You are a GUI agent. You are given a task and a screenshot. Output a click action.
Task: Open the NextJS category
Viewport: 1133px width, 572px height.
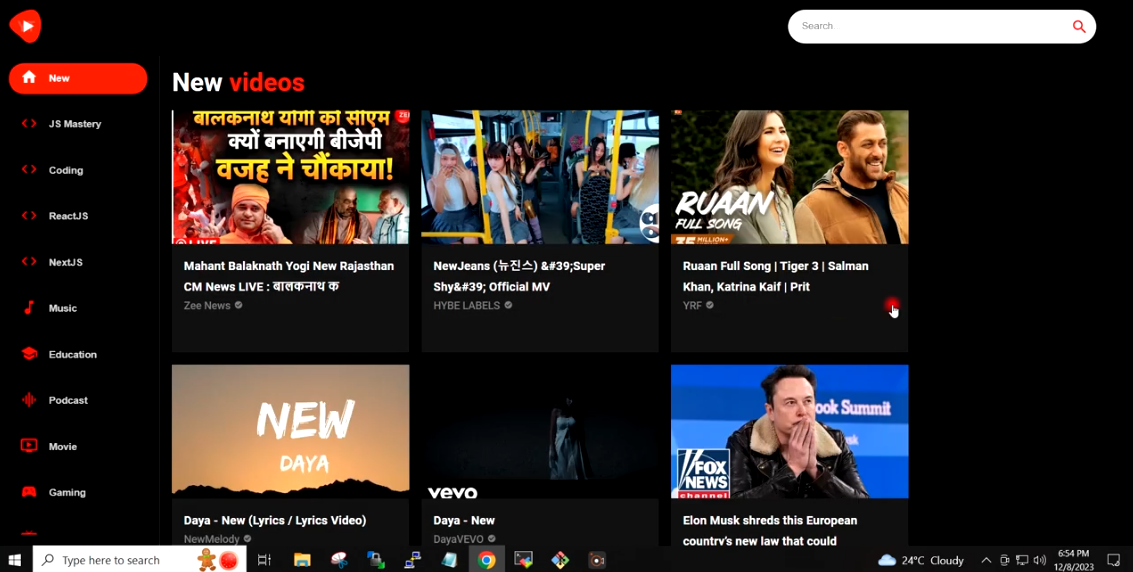[65, 262]
